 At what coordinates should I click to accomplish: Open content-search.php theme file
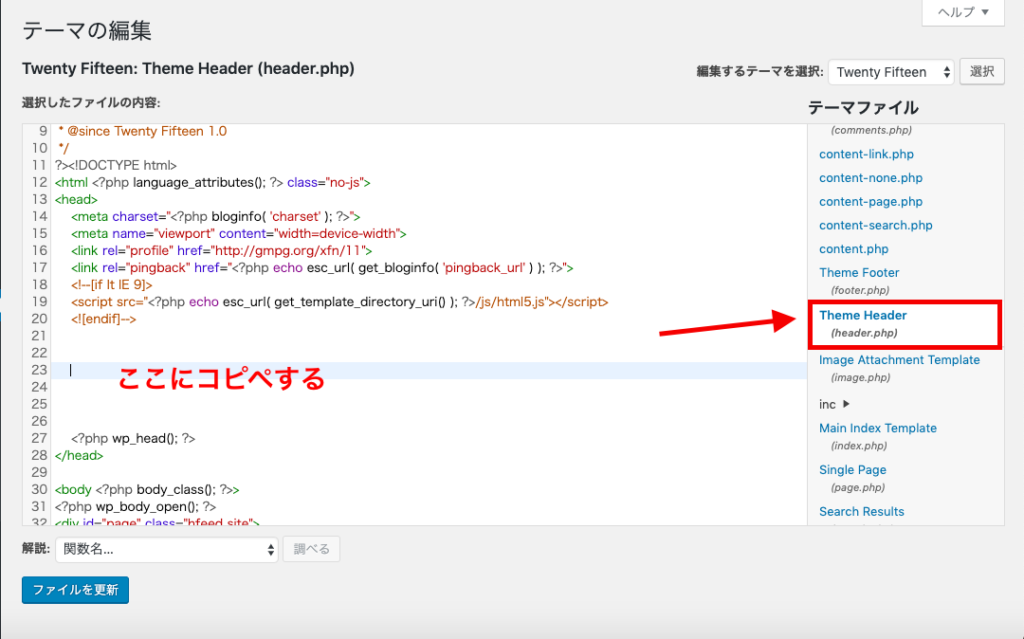coord(876,225)
